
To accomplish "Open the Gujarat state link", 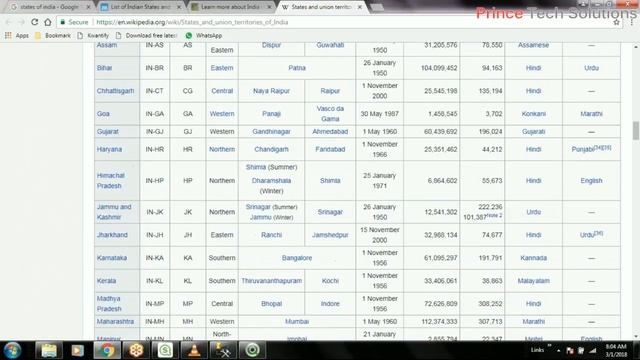I will (108, 131).
